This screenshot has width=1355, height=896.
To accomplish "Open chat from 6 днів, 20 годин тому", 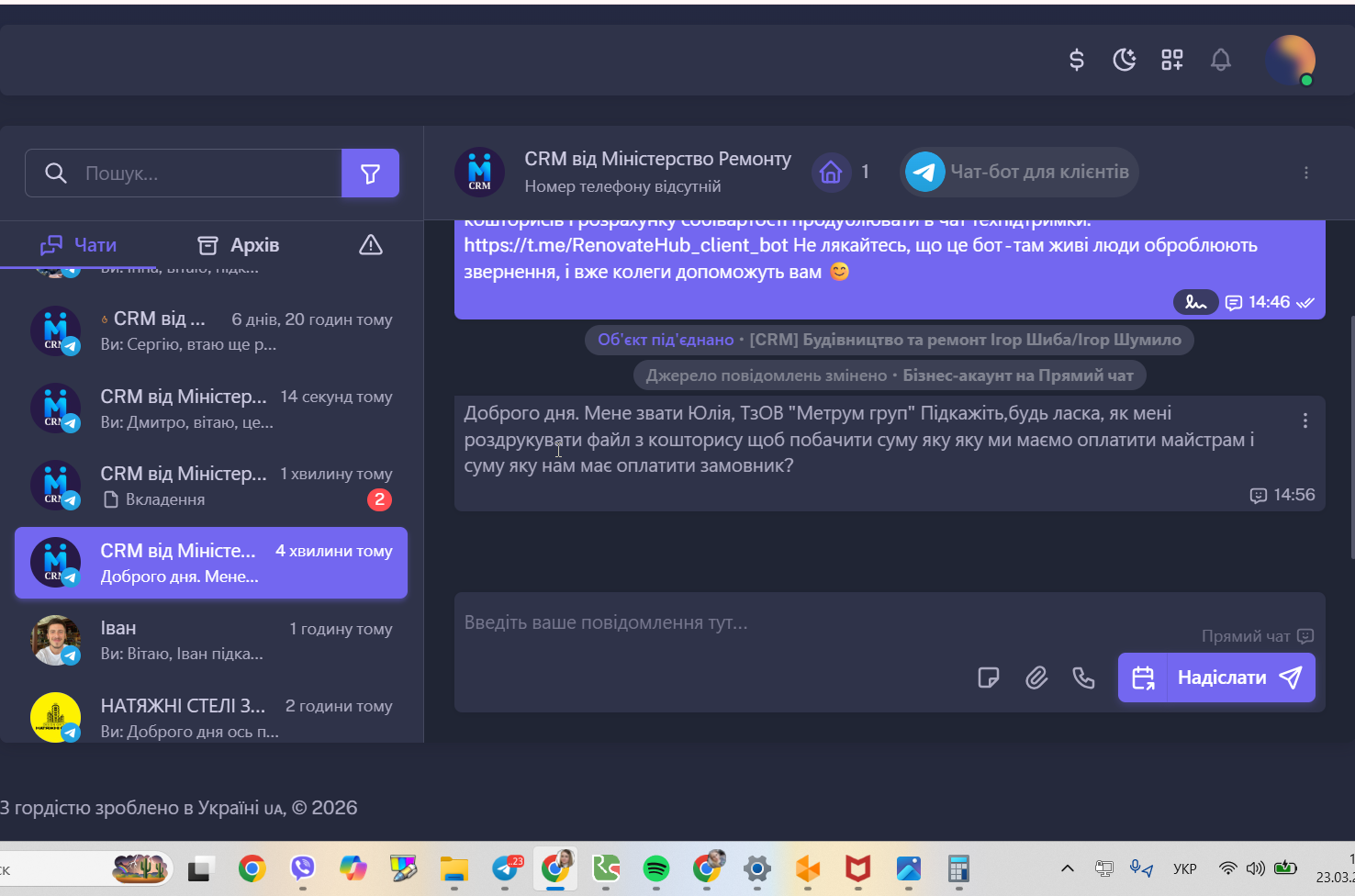I will pos(211,331).
